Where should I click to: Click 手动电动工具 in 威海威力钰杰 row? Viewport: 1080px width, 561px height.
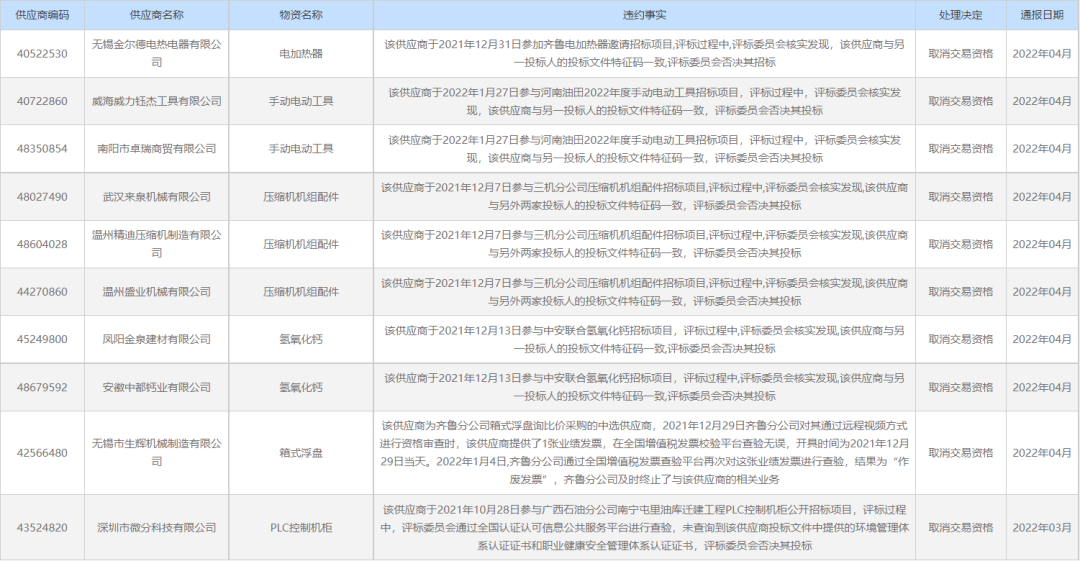pos(301,101)
